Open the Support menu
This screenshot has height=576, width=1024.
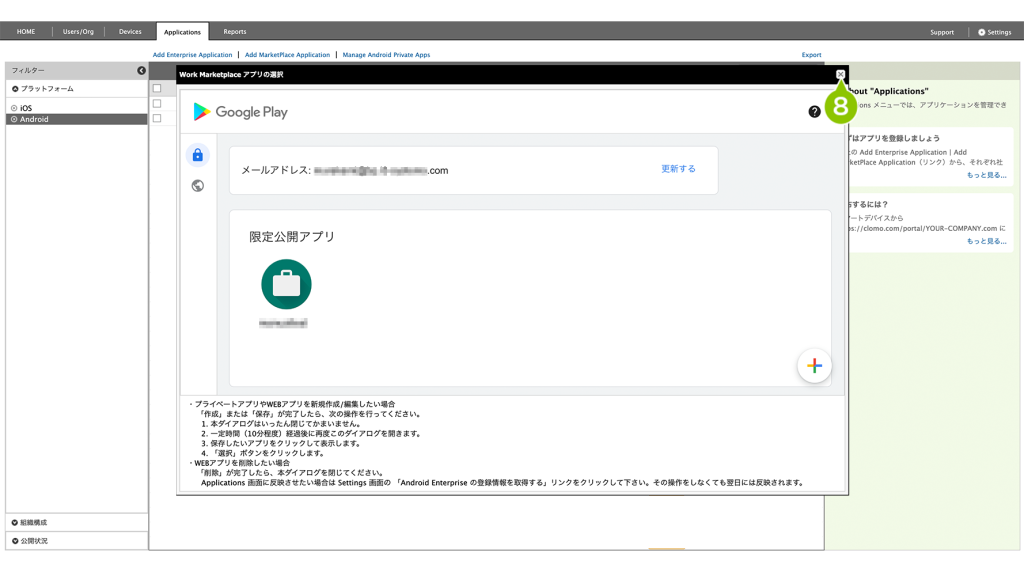[942, 32]
